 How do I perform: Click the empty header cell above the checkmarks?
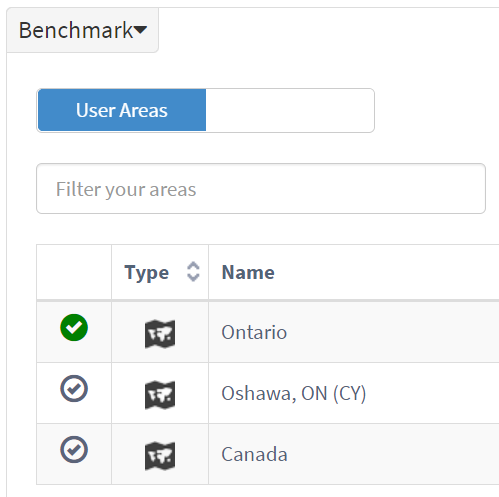(74, 272)
